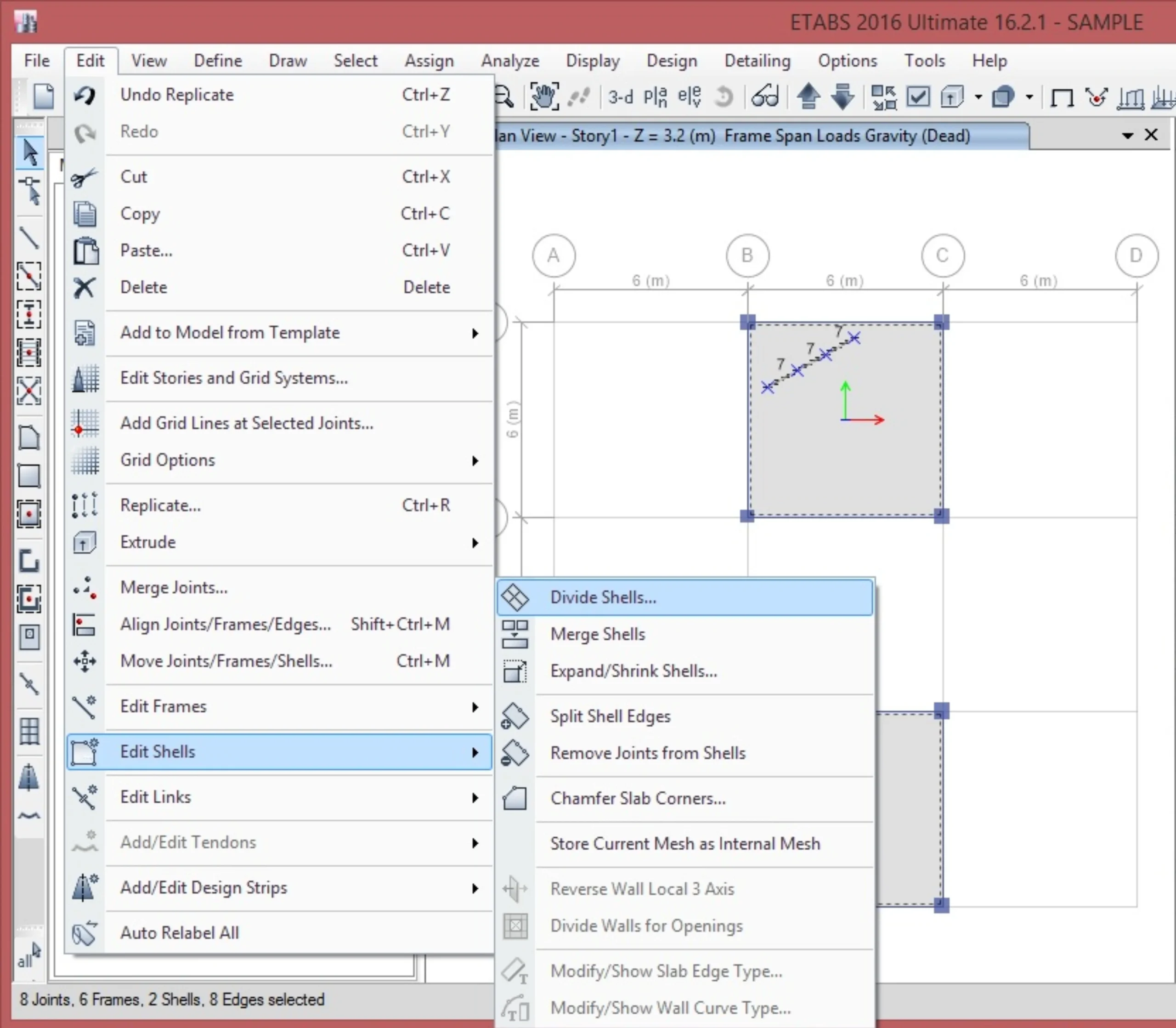Click Merge Shells menu entry
Screen dimensions: 1176x1028
pyautogui.click(x=598, y=634)
